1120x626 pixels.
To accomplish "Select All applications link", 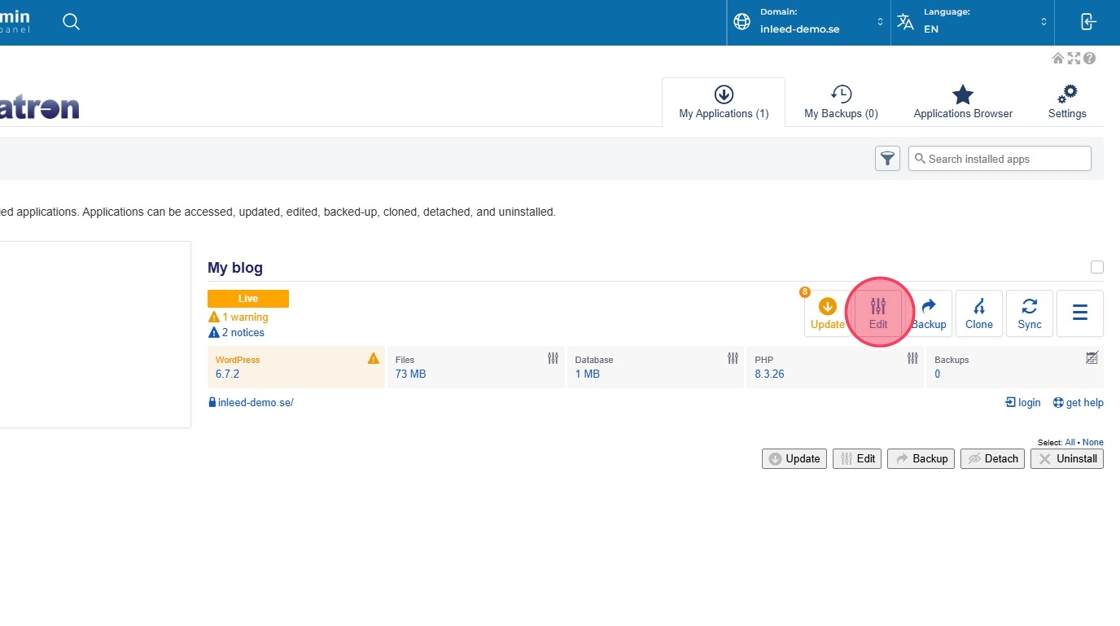I will pos(1070,442).
